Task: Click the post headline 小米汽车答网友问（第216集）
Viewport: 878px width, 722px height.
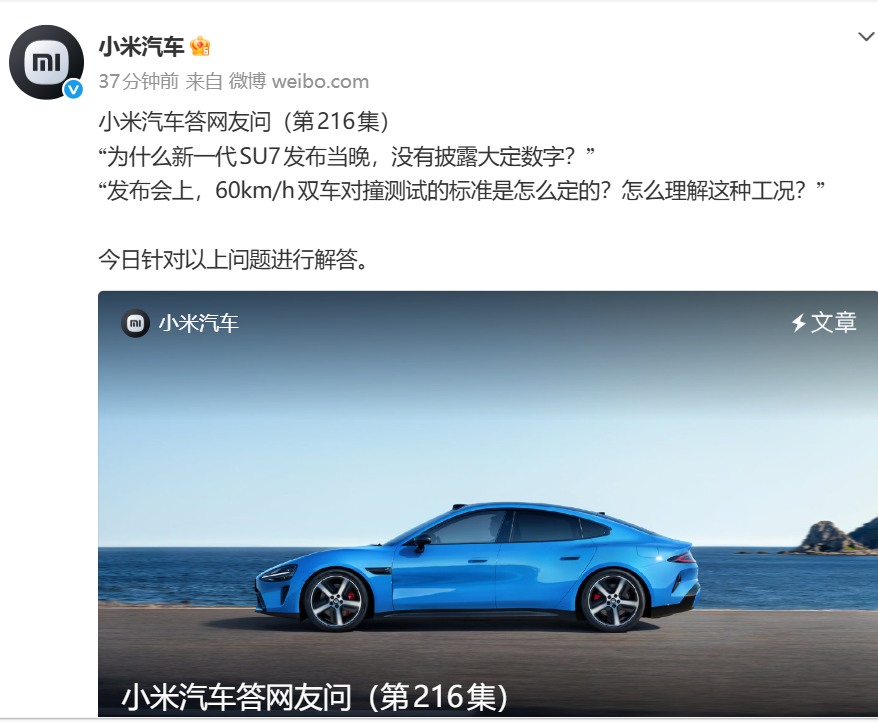Action: click(x=244, y=122)
